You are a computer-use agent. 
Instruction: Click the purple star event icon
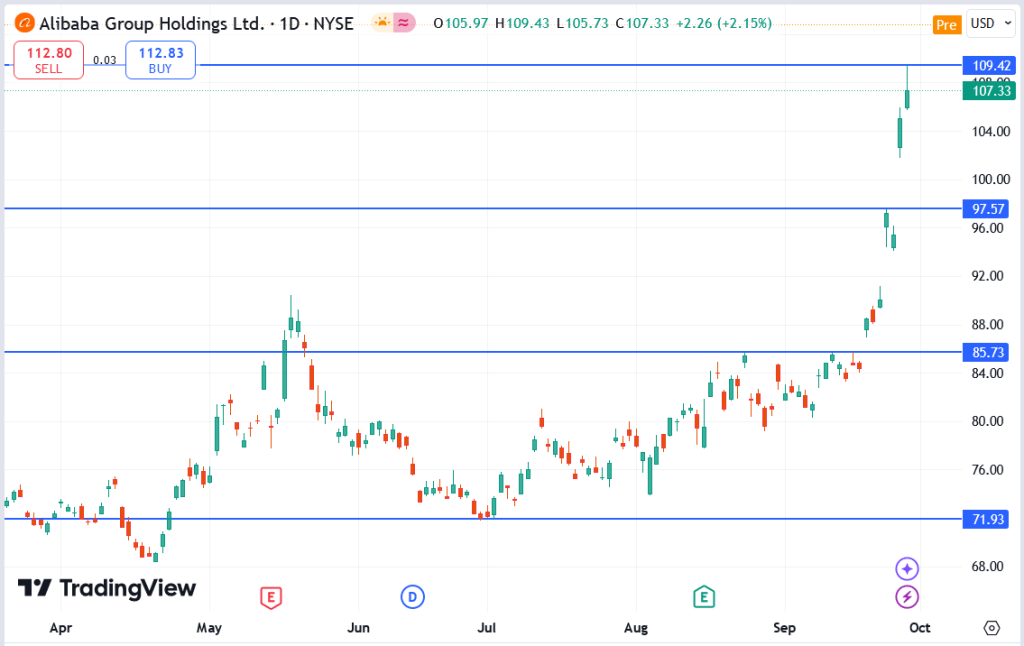(x=906, y=569)
